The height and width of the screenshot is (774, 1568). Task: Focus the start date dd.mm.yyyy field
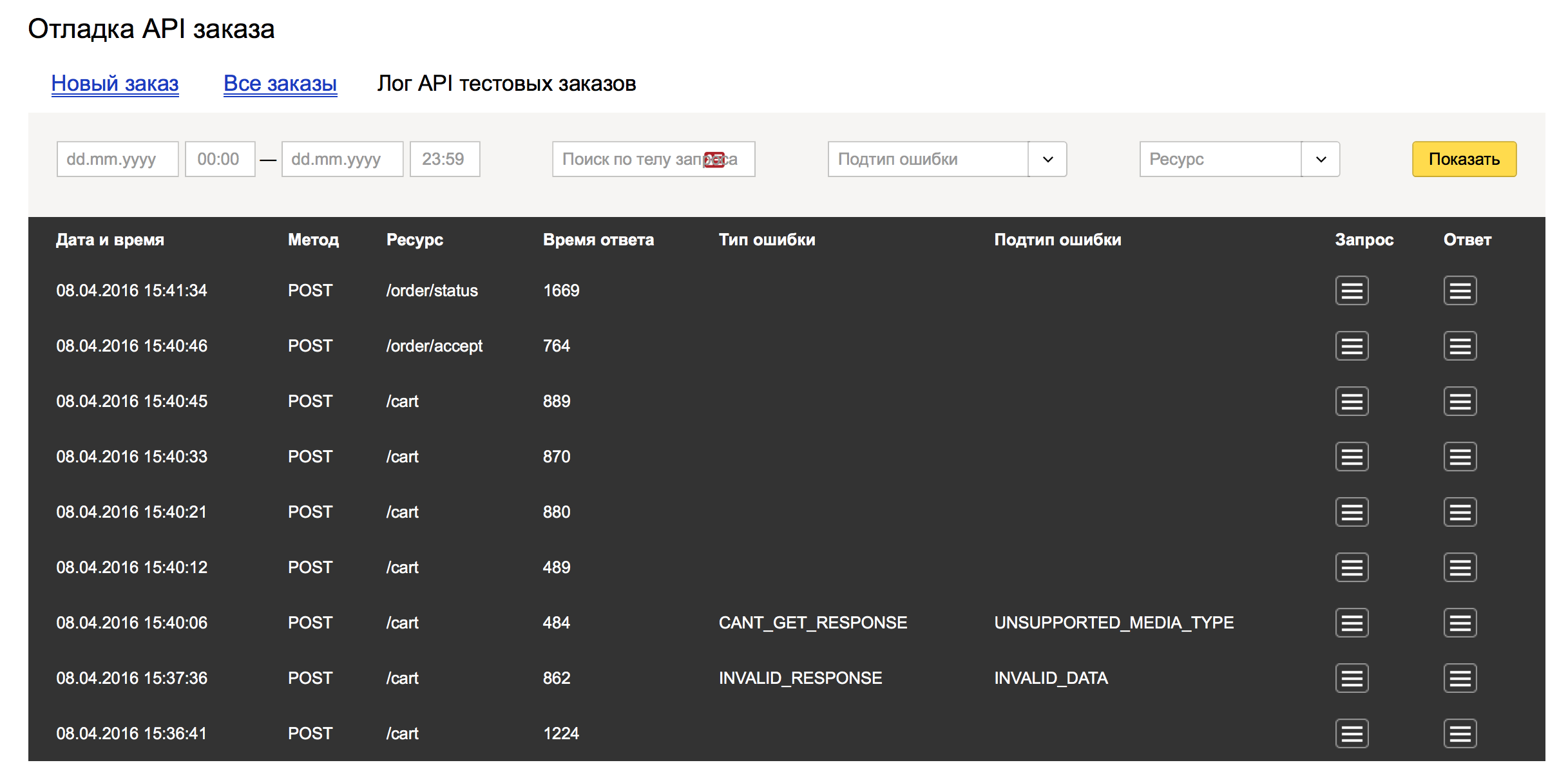pos(117,159)
